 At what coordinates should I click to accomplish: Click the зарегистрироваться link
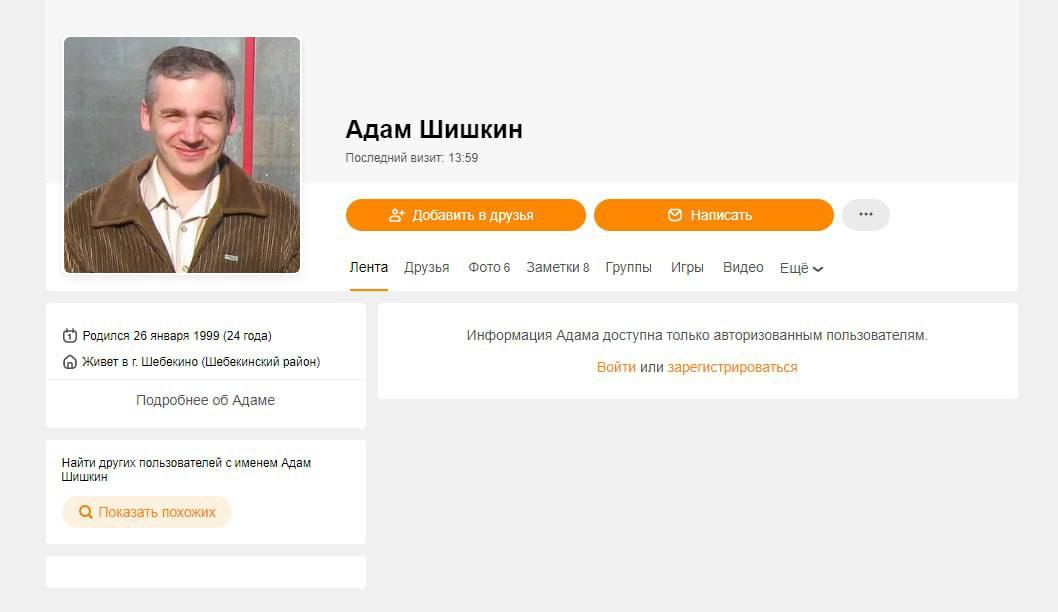coord(732,367)
